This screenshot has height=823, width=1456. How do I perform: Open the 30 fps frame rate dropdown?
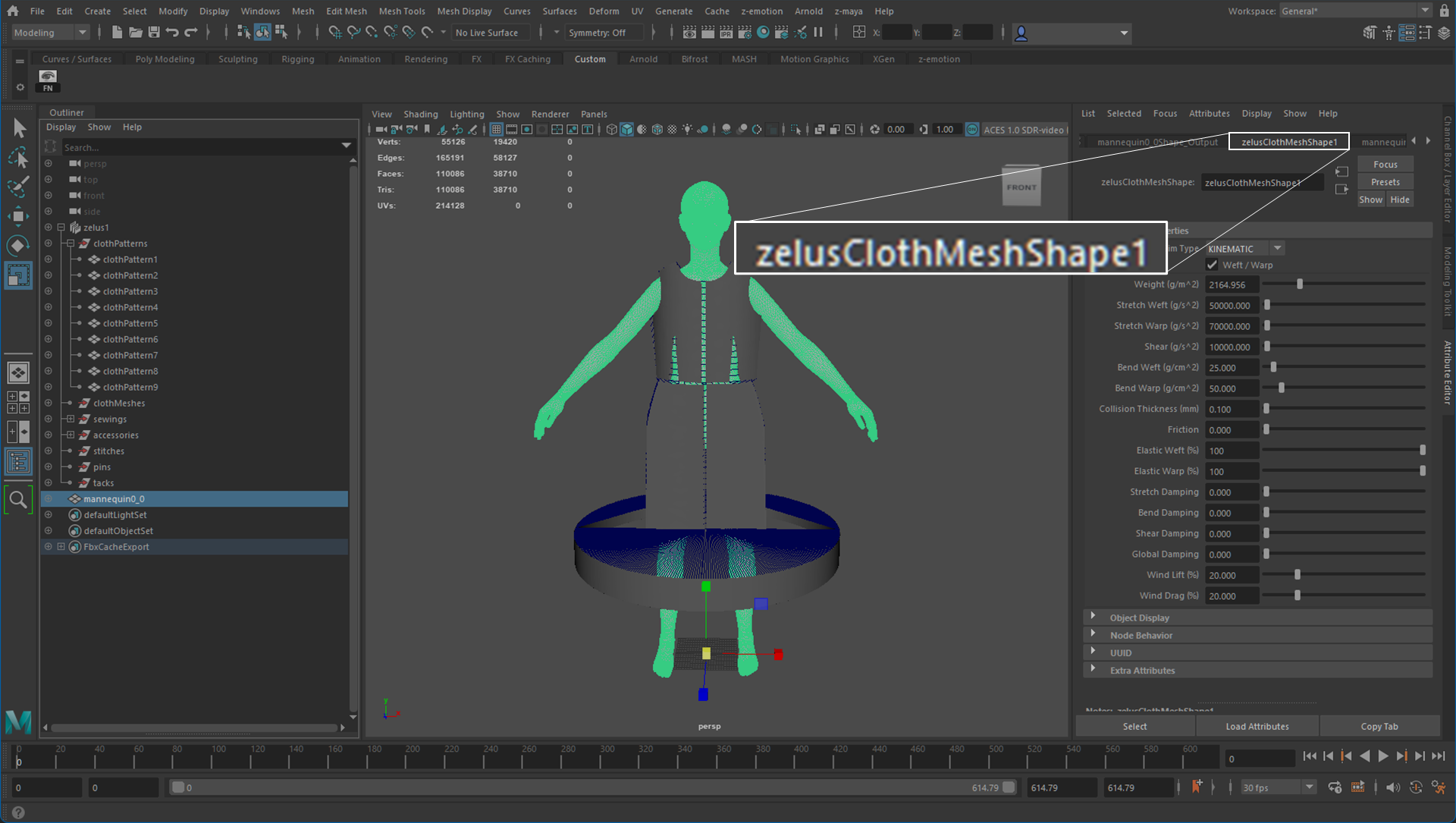click(x=1278, y=787)
